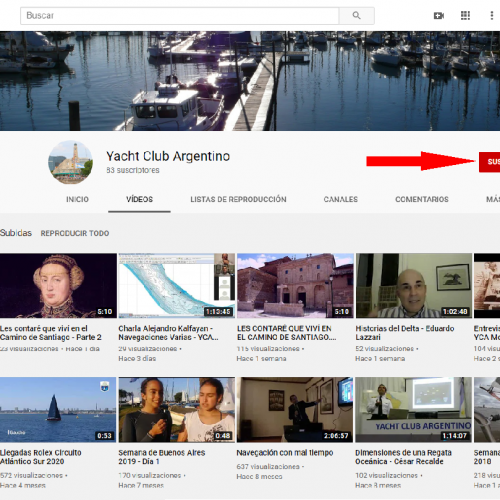
Task: Open the create video camera icon
Action: 439,16
